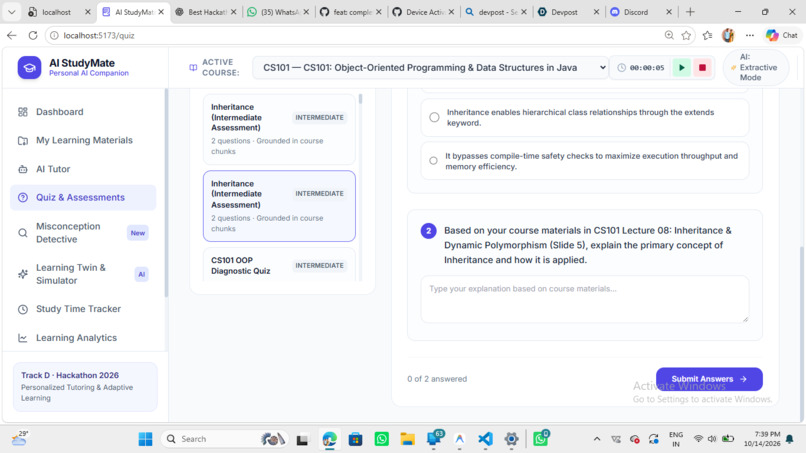Open Microsoft Store from the taskbar
The width and height of the screenshot is (806, 453).
coord(355,439)
